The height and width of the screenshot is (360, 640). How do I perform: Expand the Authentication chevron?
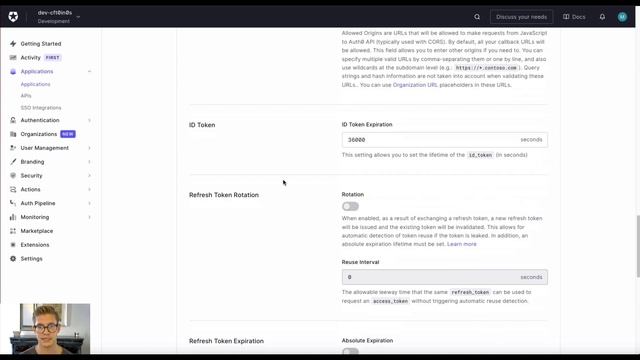pyautogui.click(x=89, y=120)
